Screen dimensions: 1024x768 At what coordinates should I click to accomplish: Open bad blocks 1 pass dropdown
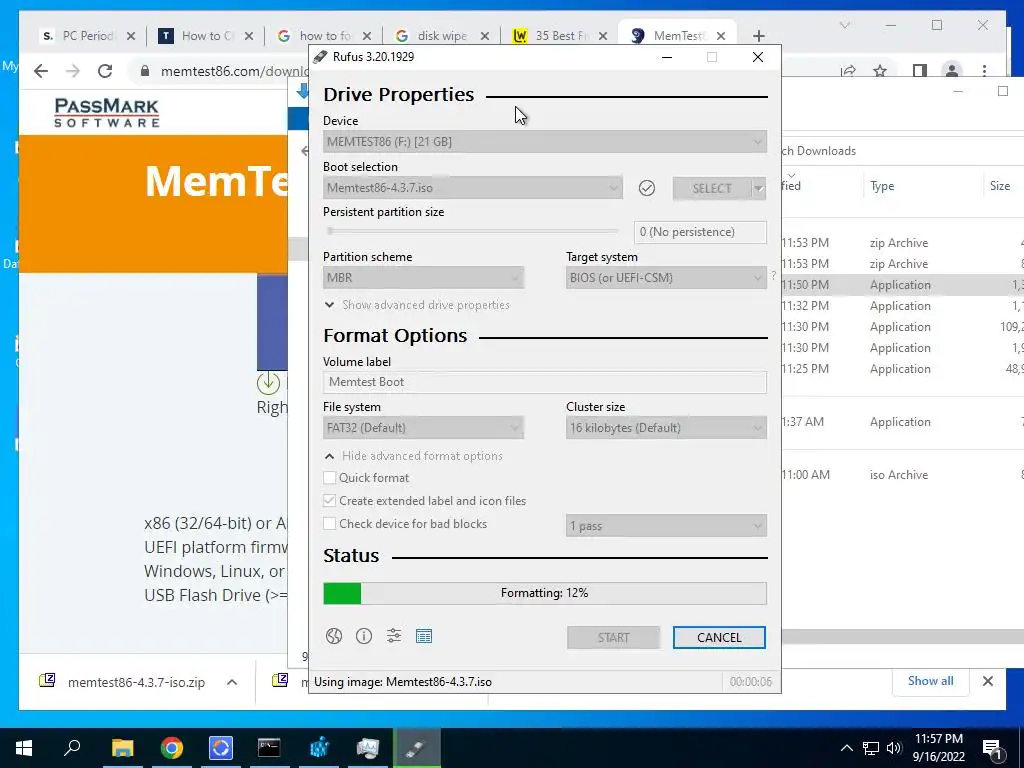(666, 526)
